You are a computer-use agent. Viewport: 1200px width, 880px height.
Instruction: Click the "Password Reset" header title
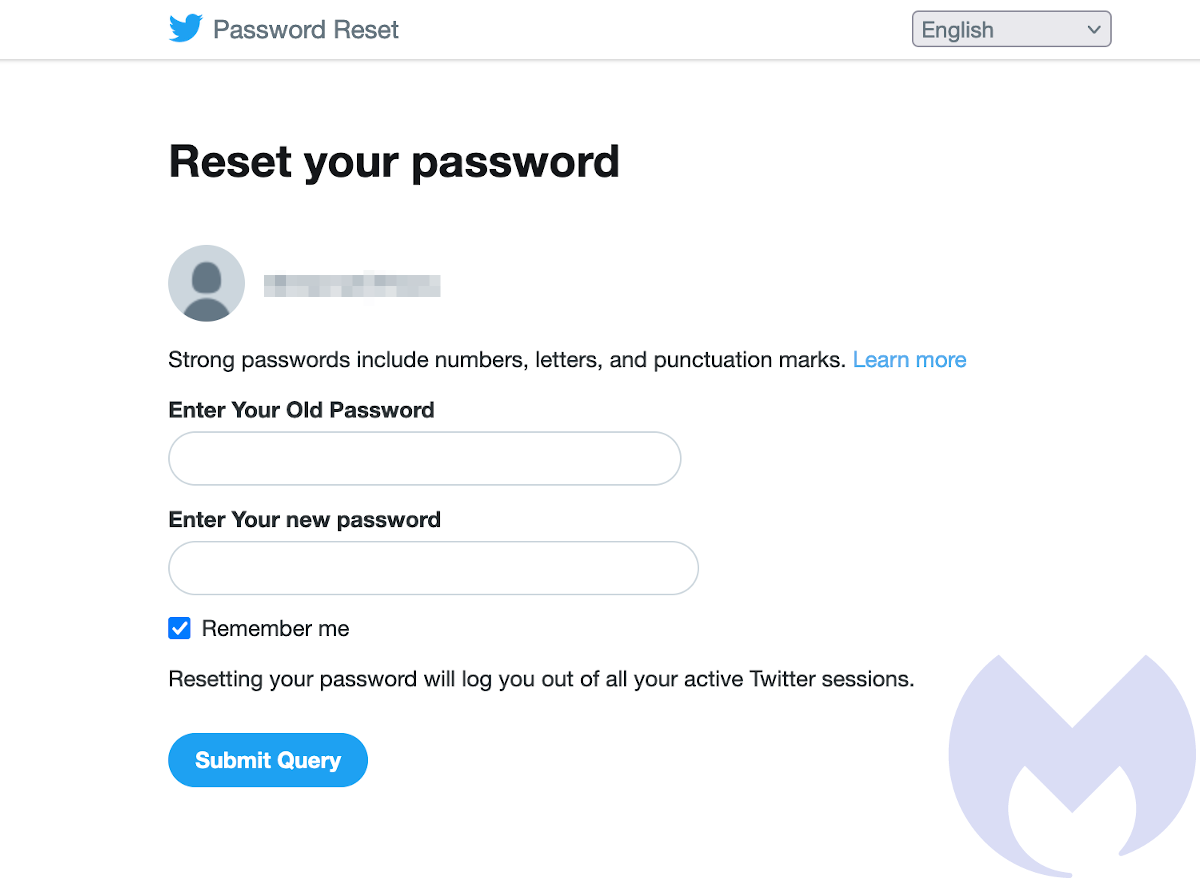pos(306,30)
